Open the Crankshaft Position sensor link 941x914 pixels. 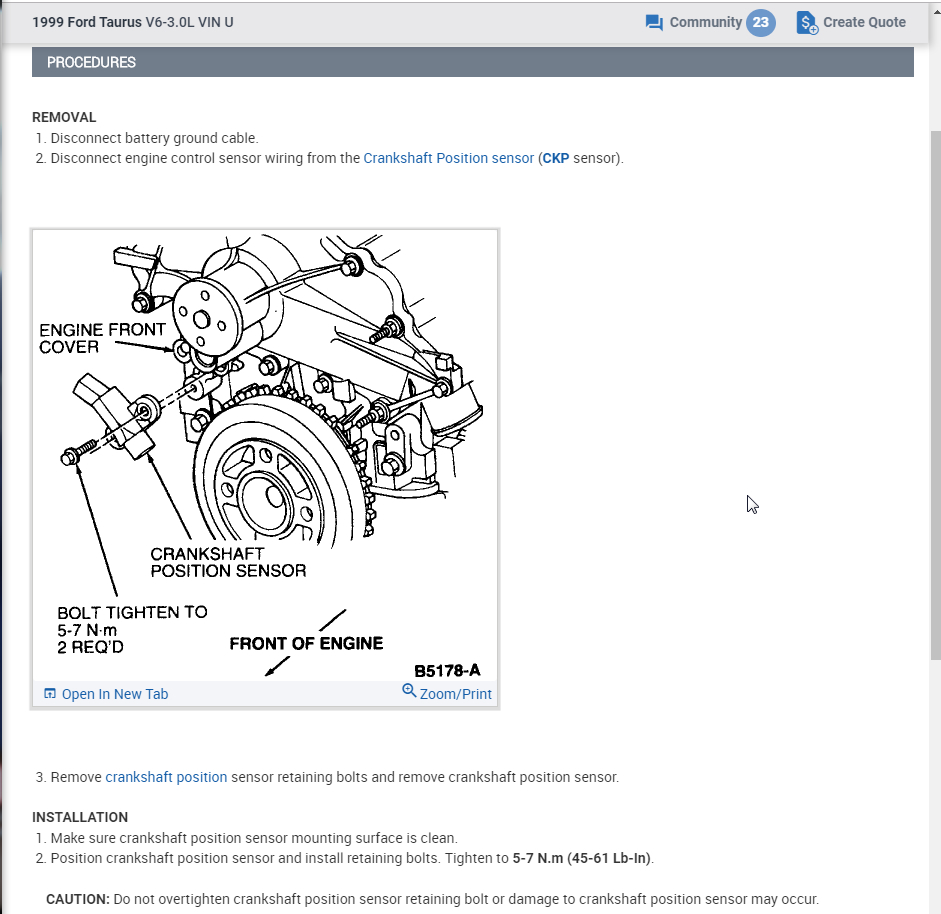[x=448, y=158]
